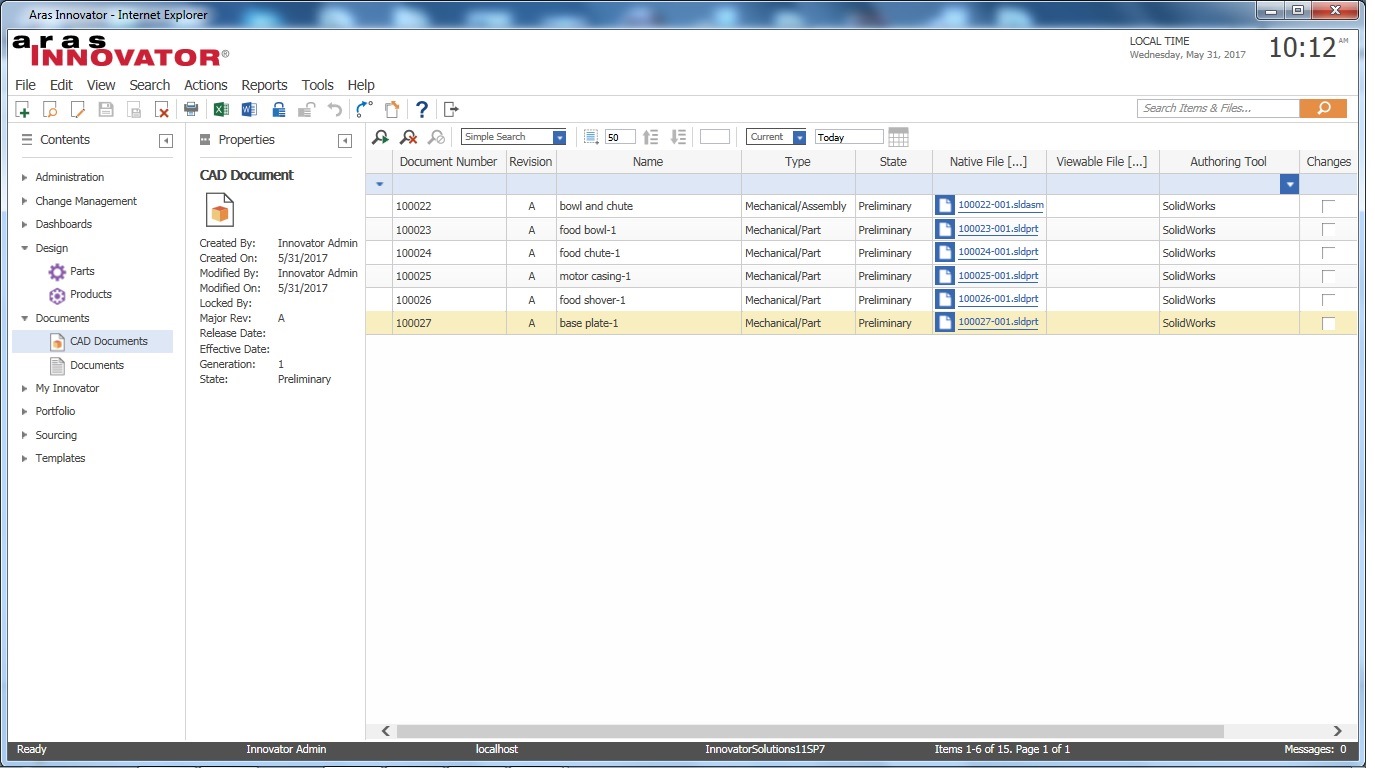Click the Next page icon
The height and width of the screenshot is (775, 1375).
(678, 137)
